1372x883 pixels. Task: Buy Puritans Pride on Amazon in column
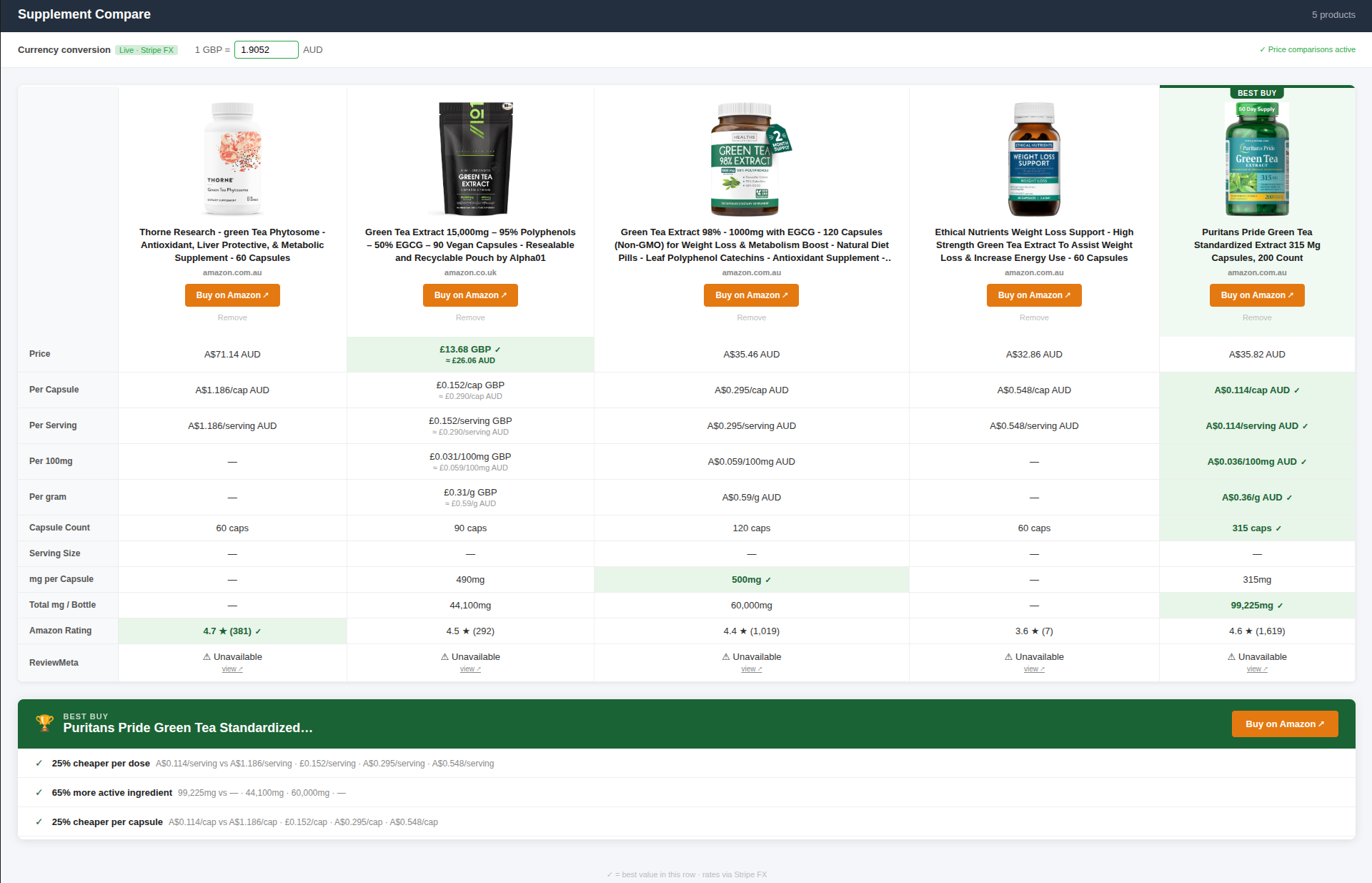click(x=1257, y=295)
